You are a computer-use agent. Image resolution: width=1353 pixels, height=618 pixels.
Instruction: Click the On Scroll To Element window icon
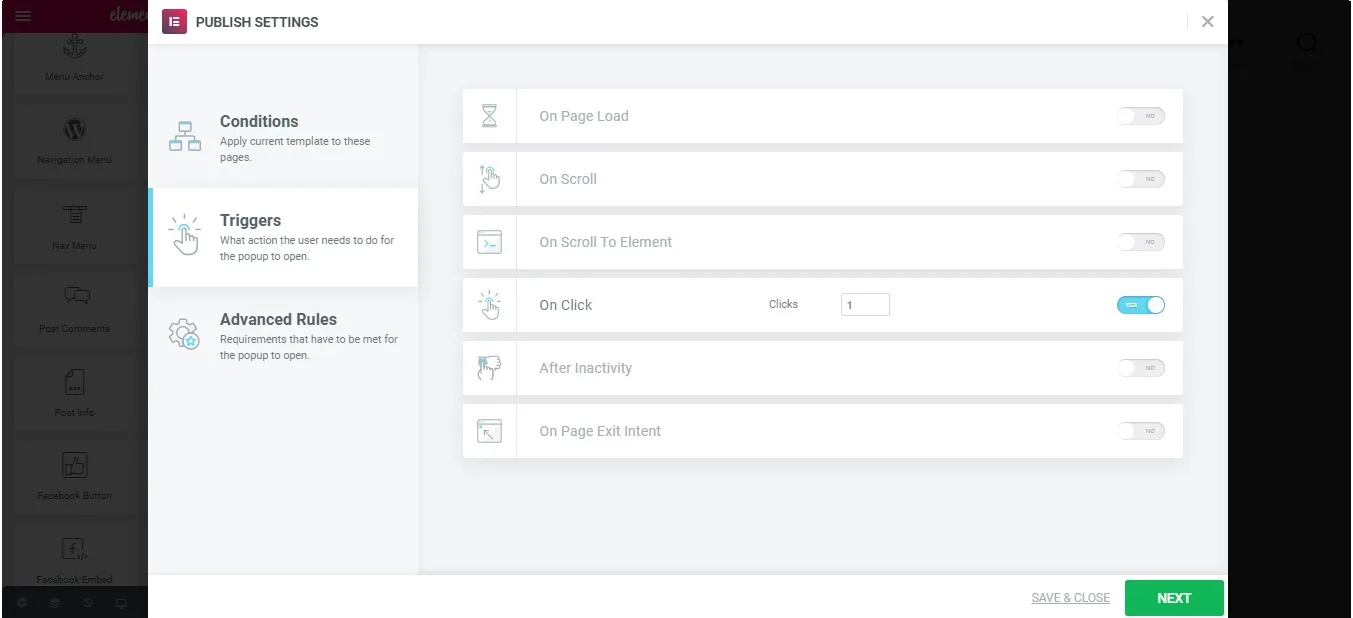tap(489, 242)
